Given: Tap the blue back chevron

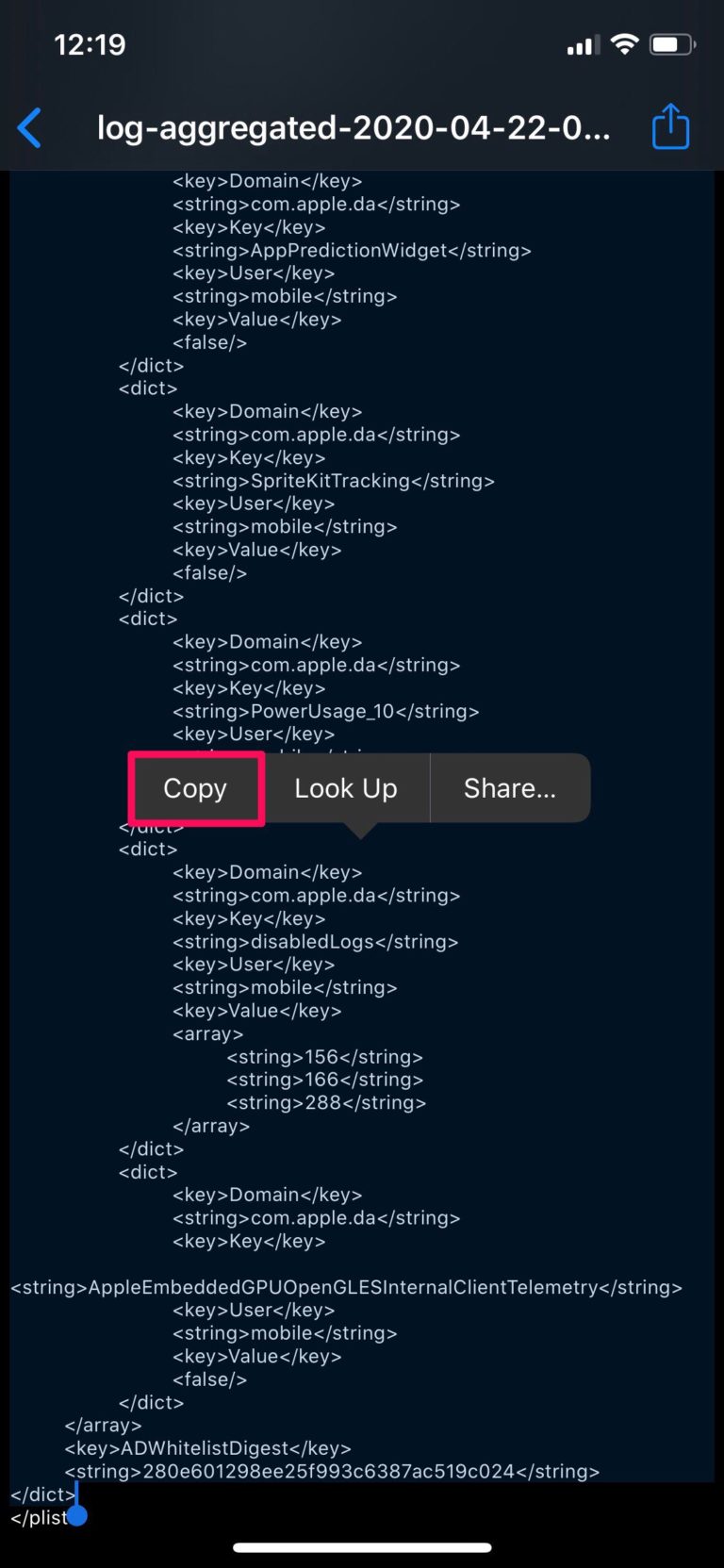Looking at the screenshot, I should [x=30, y=128].
